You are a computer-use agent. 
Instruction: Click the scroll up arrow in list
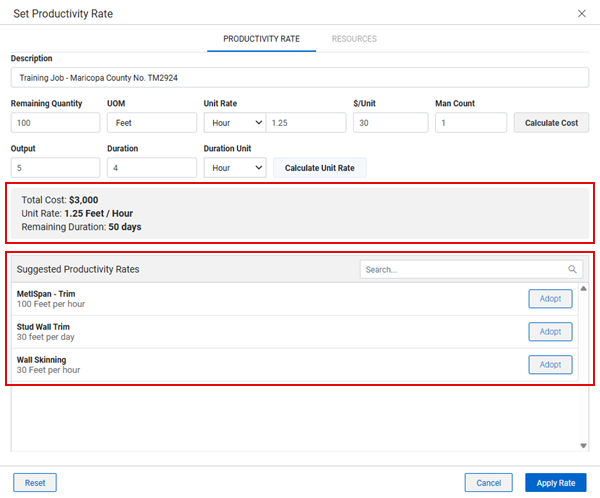(x=583, y=289)
